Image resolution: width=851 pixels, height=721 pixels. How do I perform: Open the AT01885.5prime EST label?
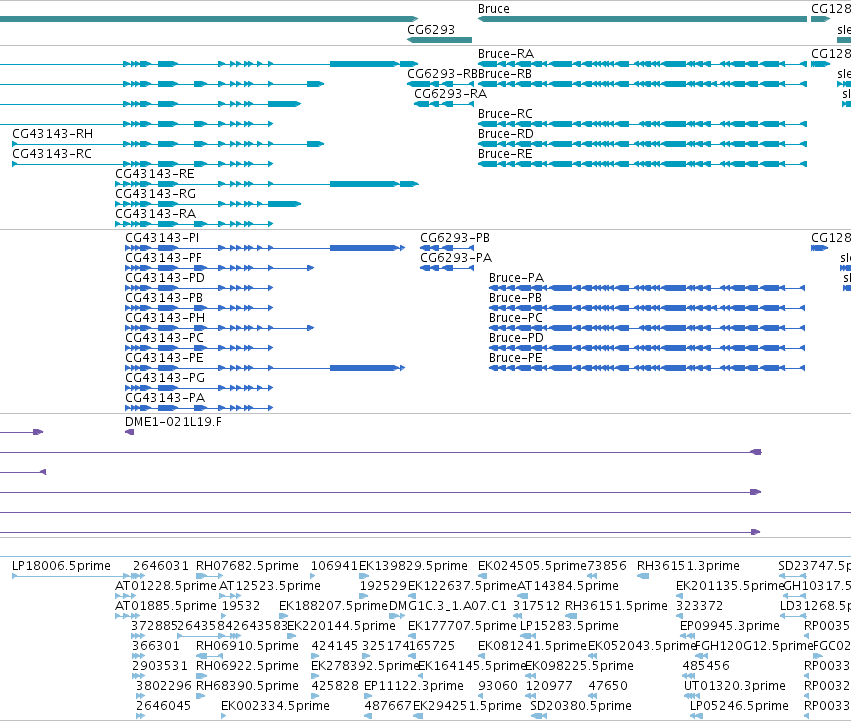point(166,606)
